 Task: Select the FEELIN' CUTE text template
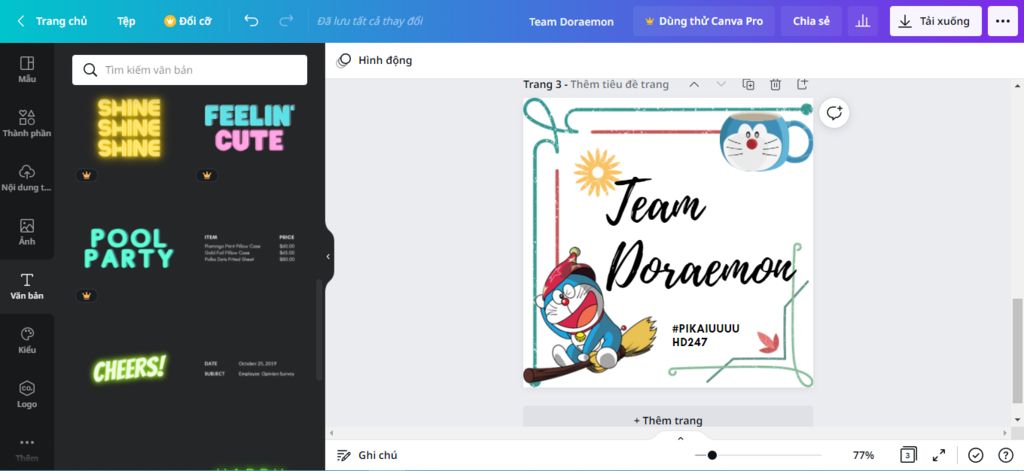pos(249,128)
